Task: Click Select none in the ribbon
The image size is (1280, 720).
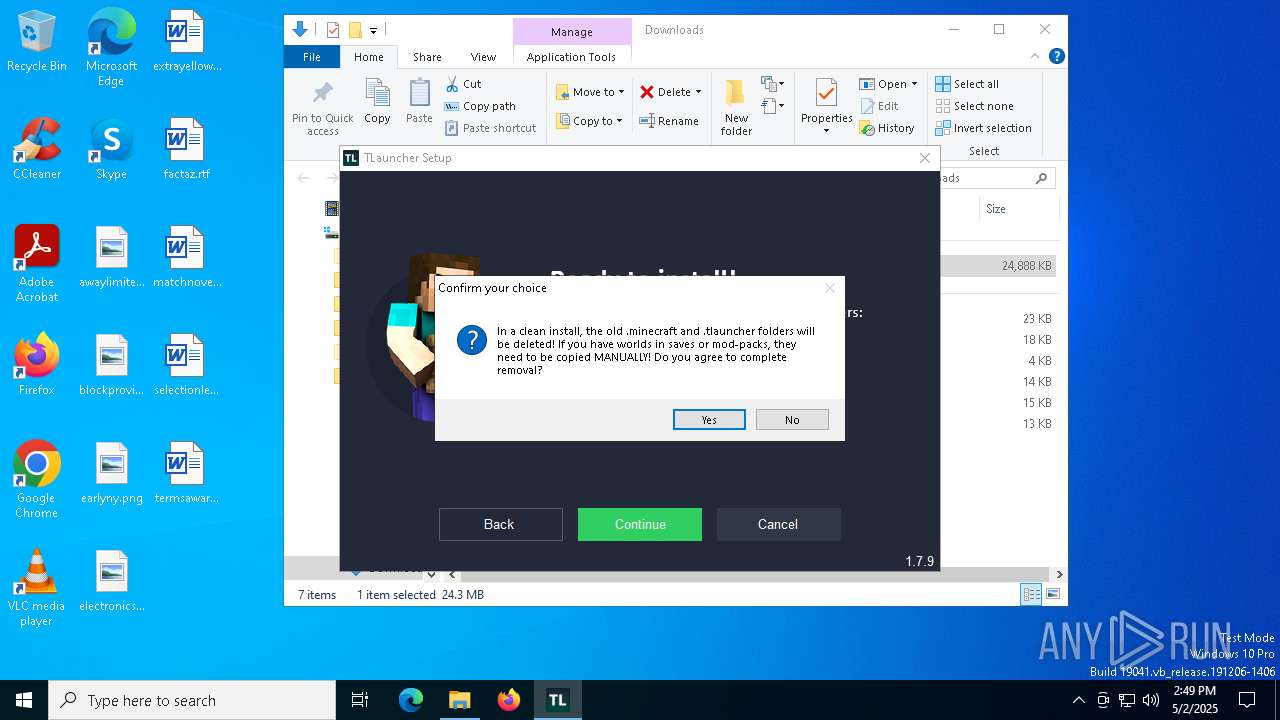Action: tap(975, 106)
